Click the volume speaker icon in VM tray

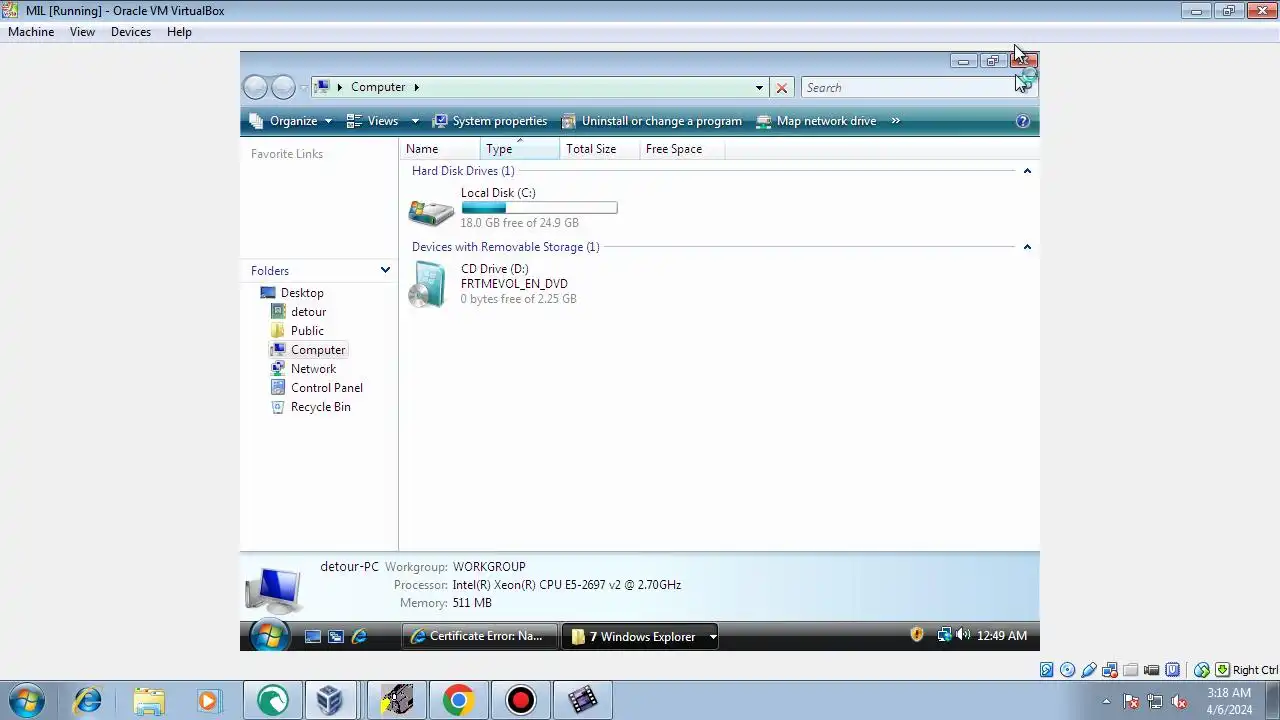coord(962,635)
